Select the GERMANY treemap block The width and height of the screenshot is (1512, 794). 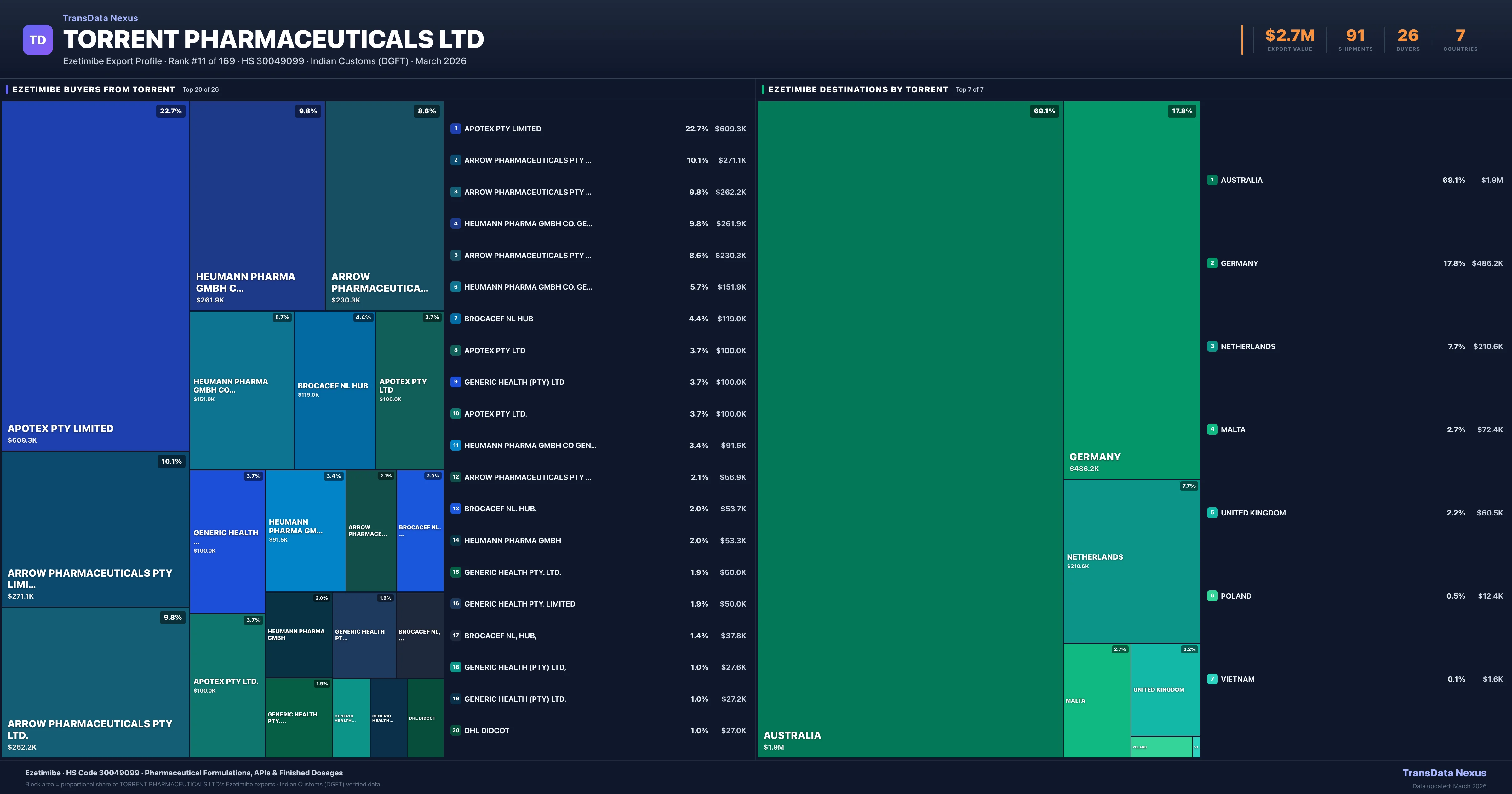1131,290
